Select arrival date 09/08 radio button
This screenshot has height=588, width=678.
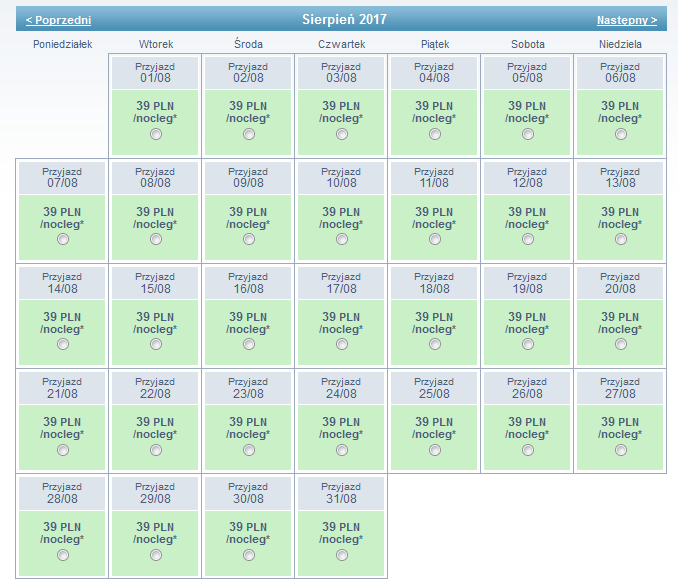249,239
